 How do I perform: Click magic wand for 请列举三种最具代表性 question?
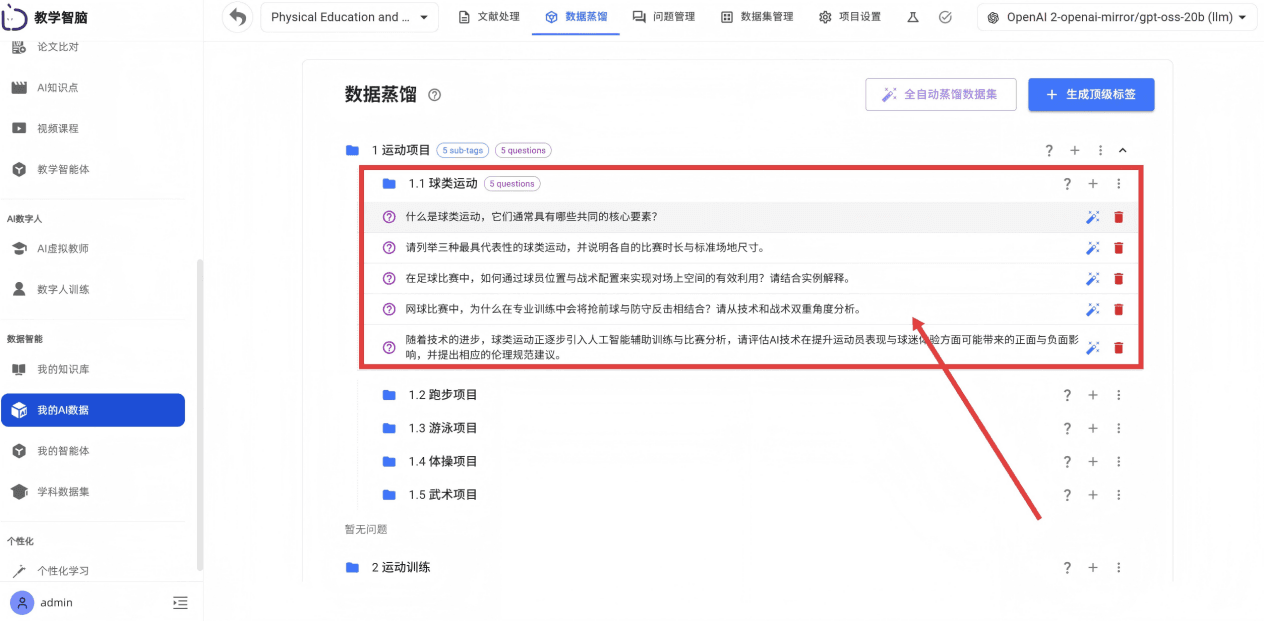pos(1093,248)
